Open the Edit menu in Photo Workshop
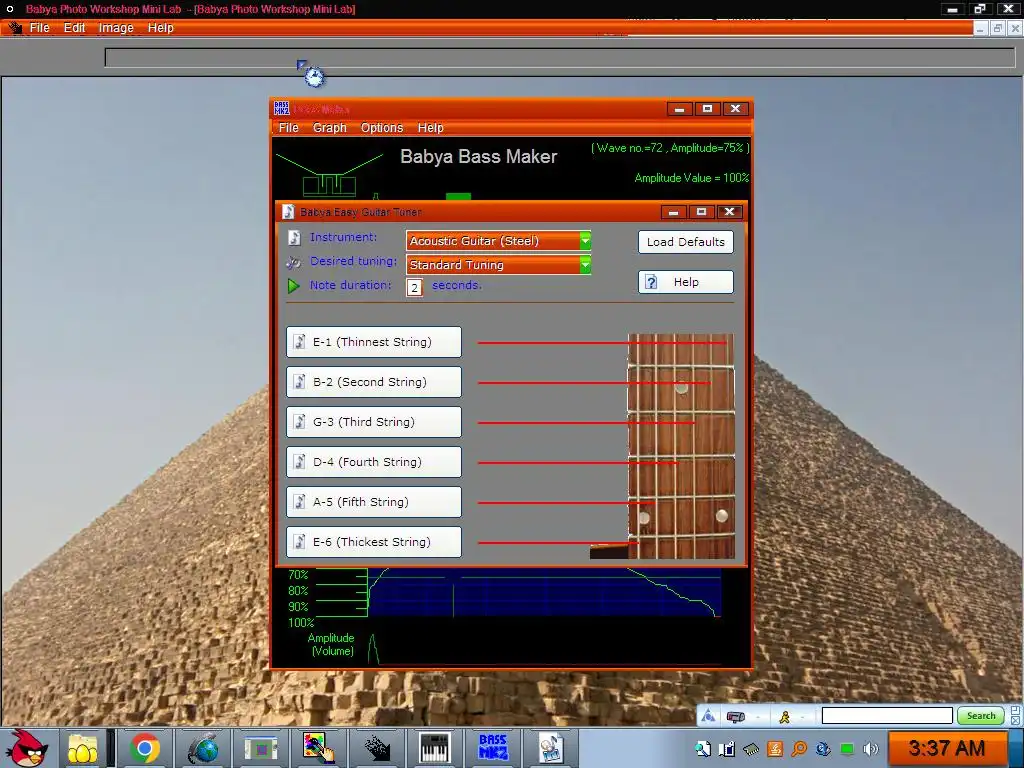Image resolution: width=1024 pixels, height=768 pixels. [x=74, y=28]
